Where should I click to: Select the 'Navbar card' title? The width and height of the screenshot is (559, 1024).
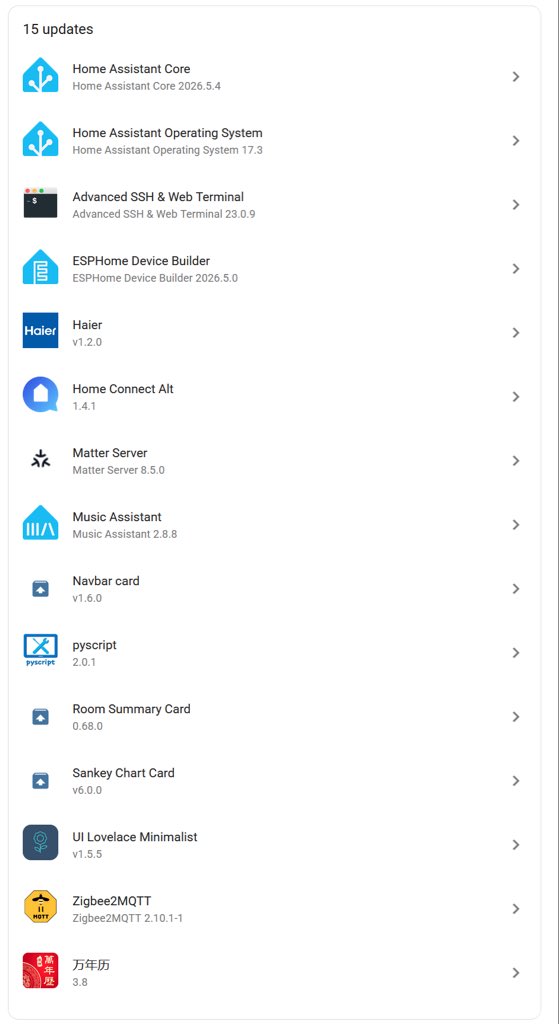point(106,581)
